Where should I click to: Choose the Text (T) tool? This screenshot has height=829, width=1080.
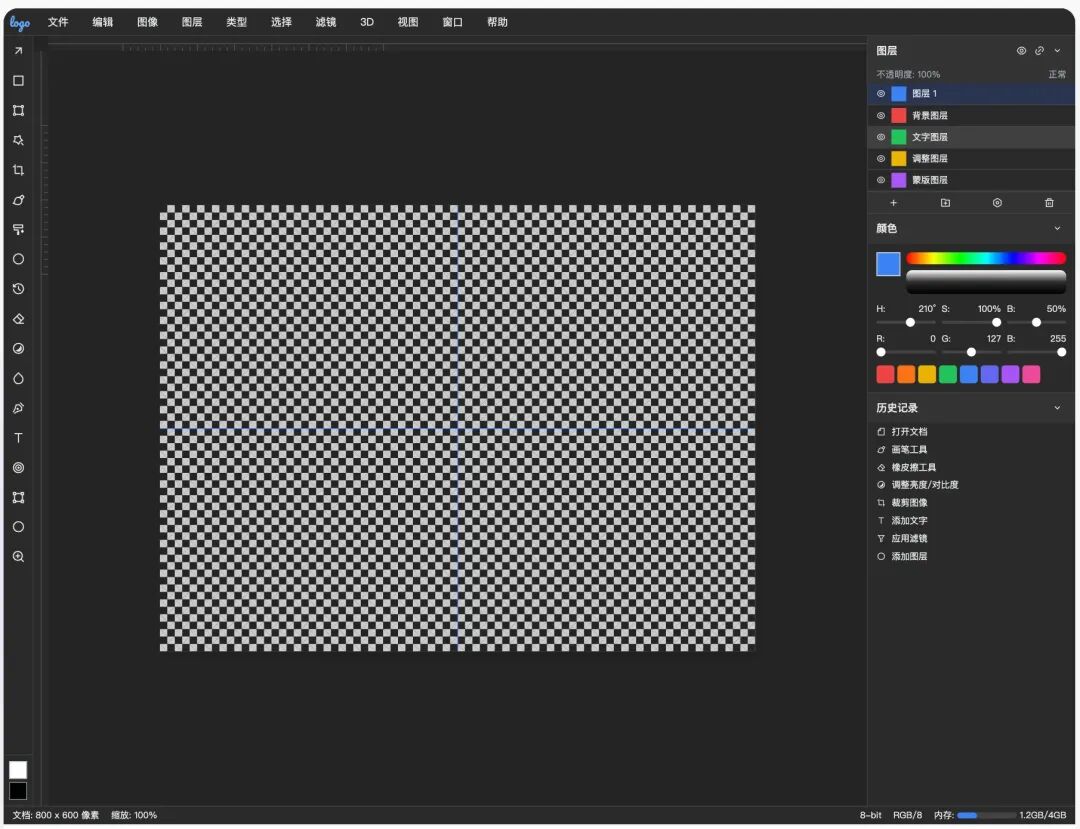pyautogui.click(x=18, y=438)
